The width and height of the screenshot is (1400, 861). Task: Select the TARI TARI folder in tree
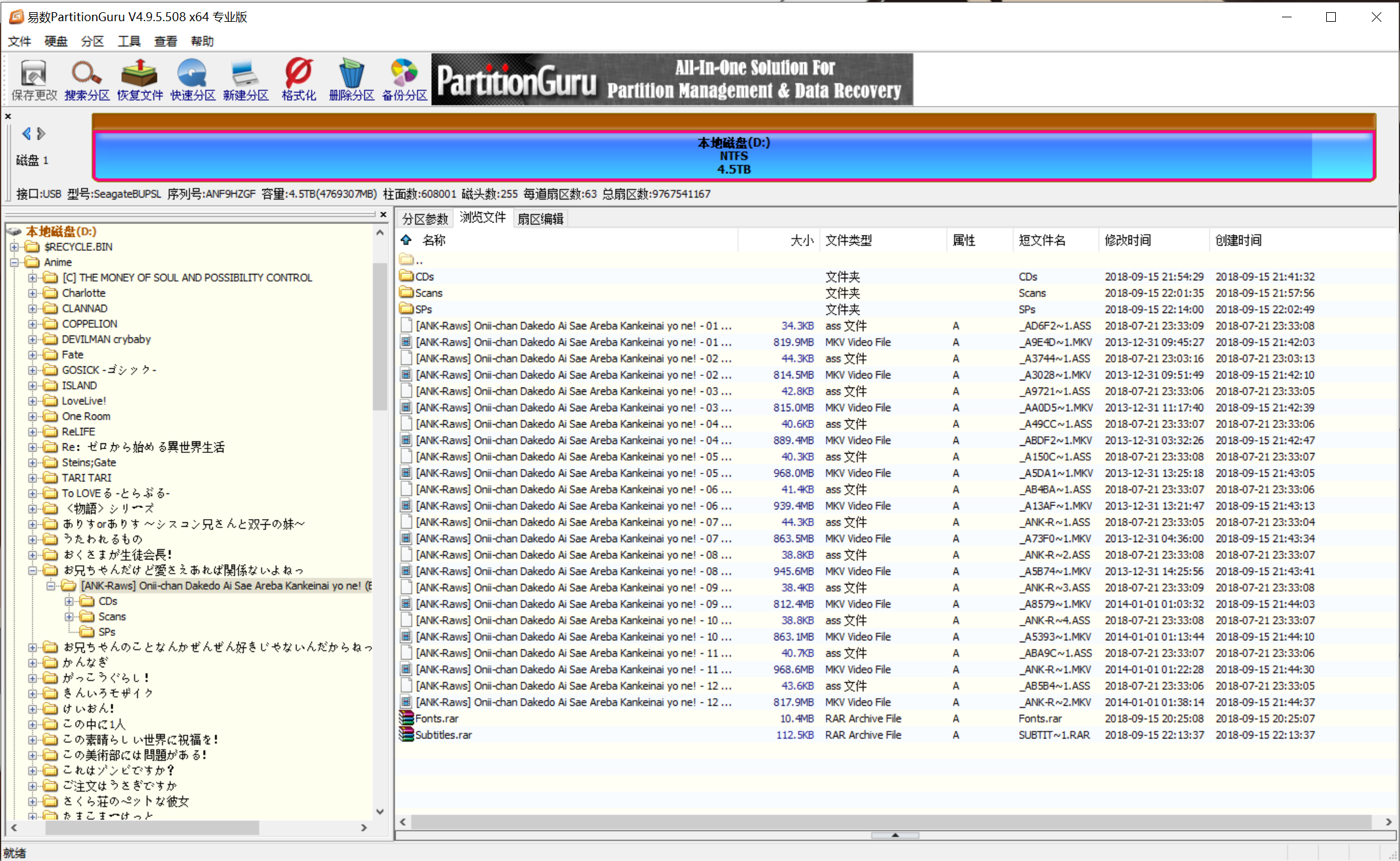coord(87,478)
